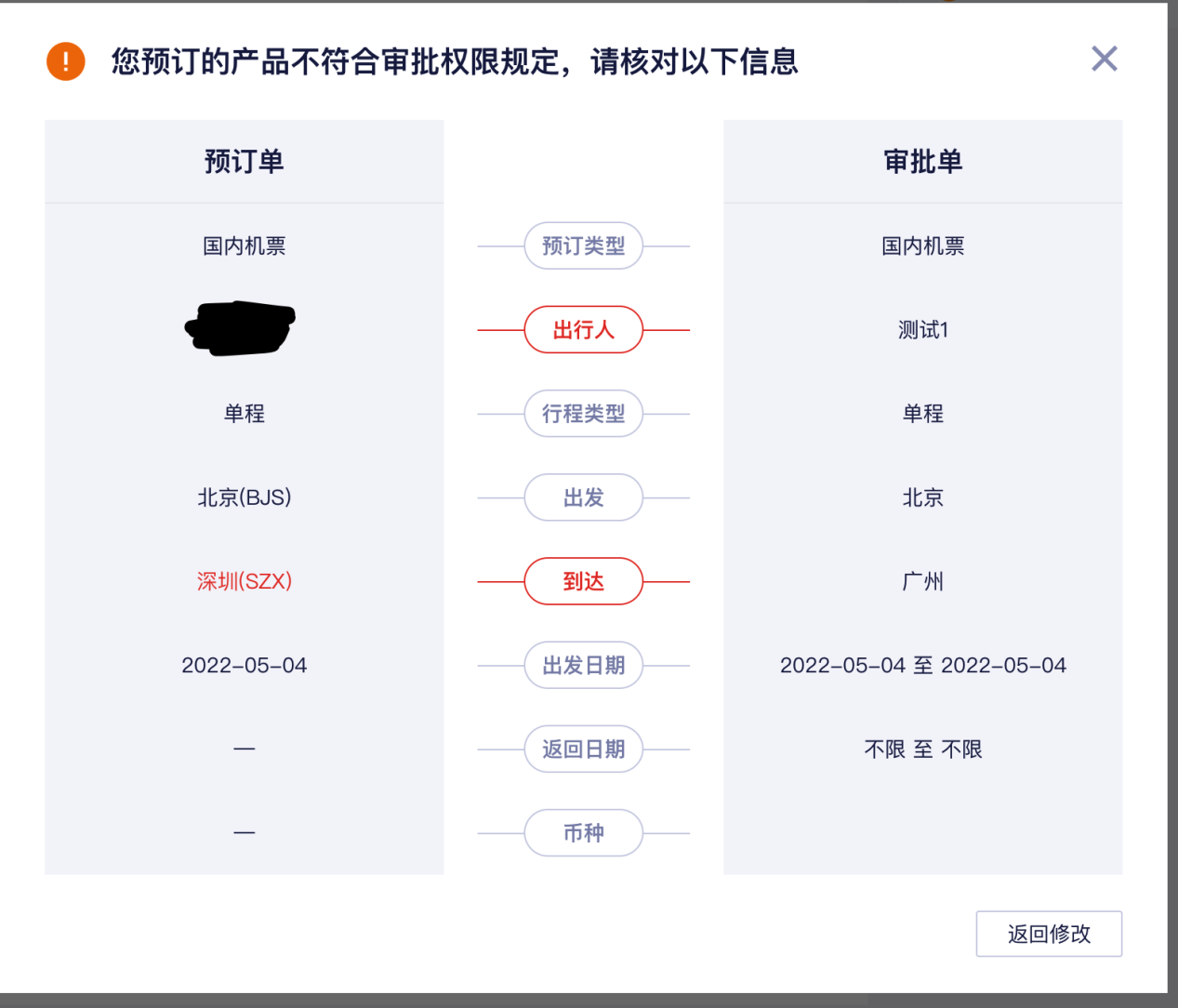Click the 北京(BJS) departure text

point(245,497)
